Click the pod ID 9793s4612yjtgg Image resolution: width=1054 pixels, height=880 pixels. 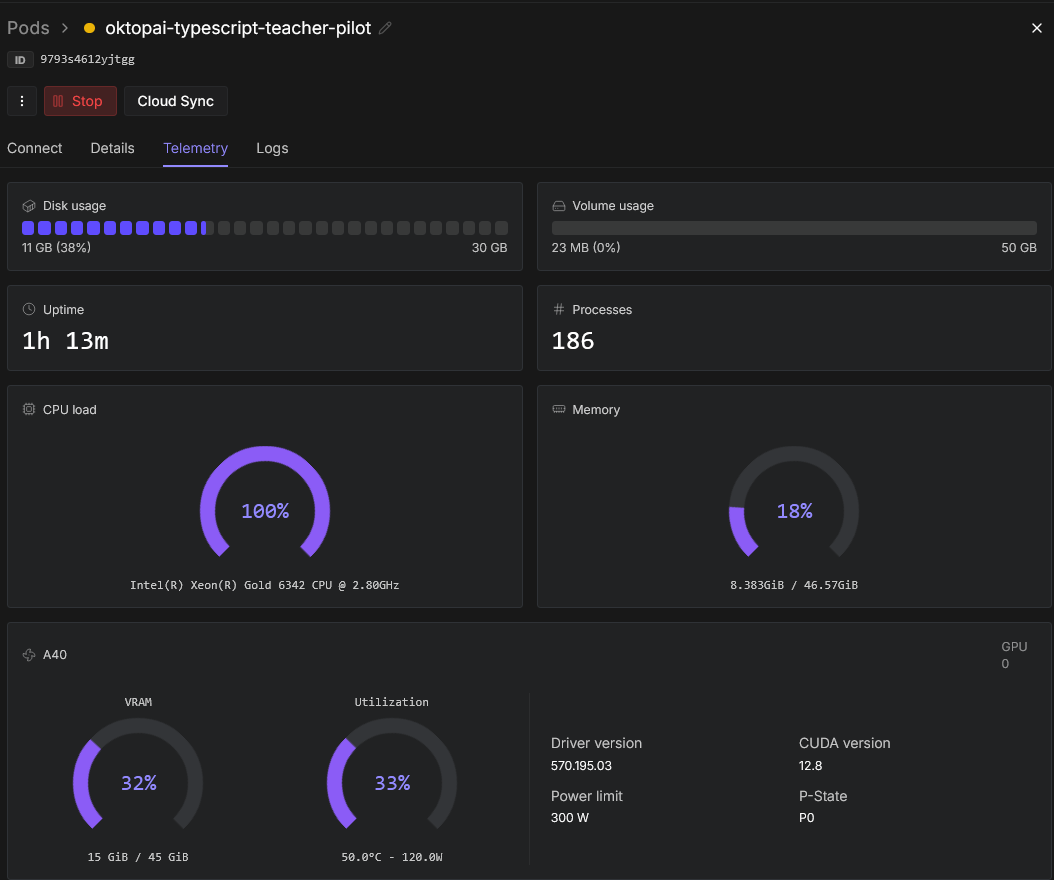click(x=87, y=59)
